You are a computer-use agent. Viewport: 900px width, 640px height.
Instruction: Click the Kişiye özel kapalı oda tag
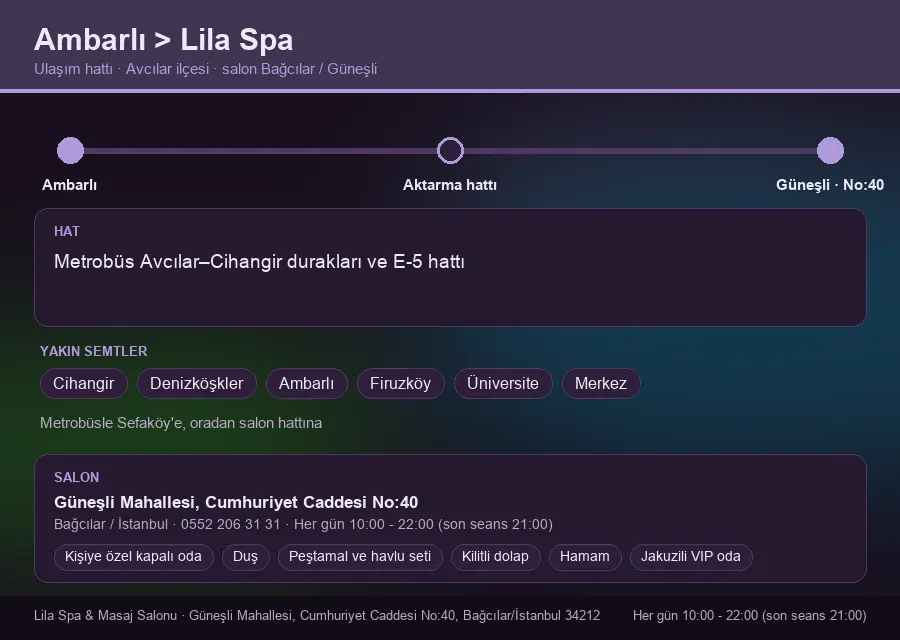coord(134,557)
